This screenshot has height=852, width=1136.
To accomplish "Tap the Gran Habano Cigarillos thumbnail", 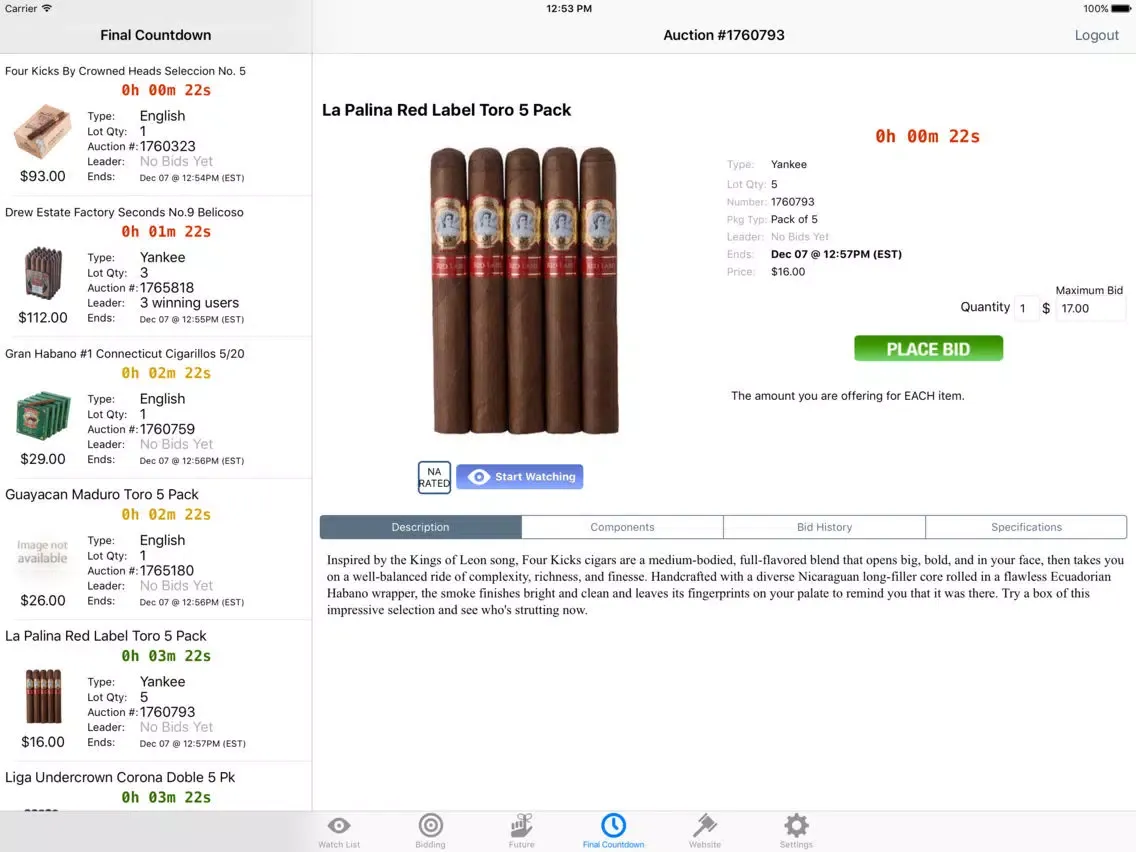I will click(43, 415).
